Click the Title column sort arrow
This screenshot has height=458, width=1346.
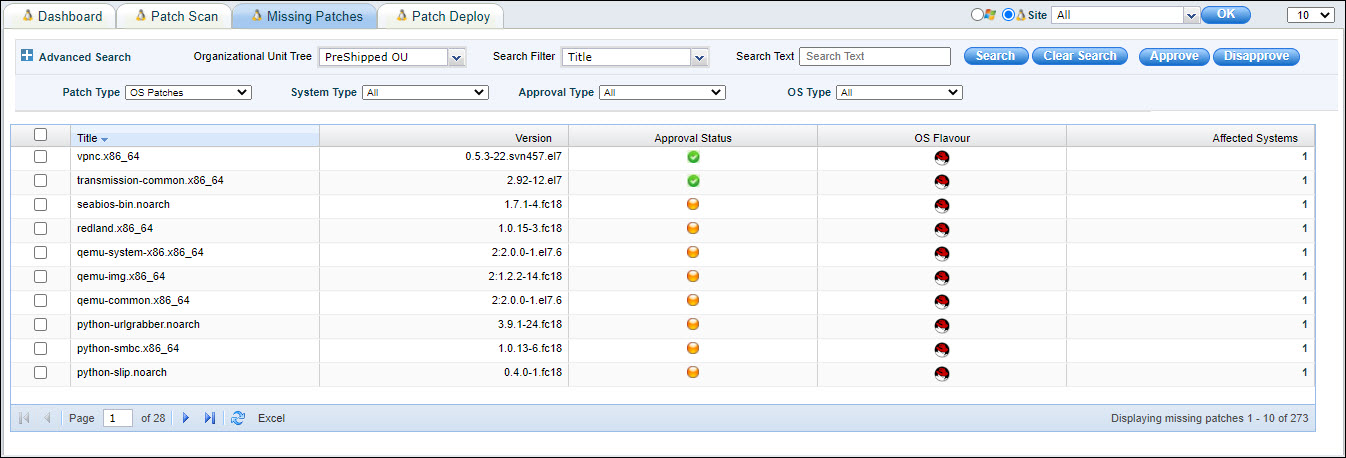click(x=105, y=139)
